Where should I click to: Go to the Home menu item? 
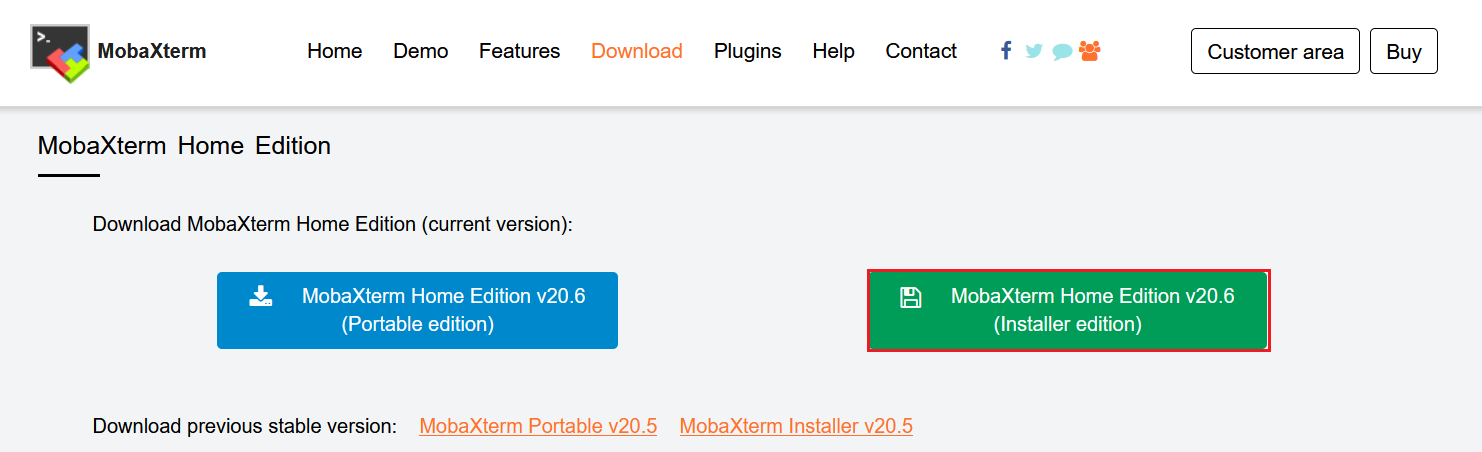click(334, 51)
